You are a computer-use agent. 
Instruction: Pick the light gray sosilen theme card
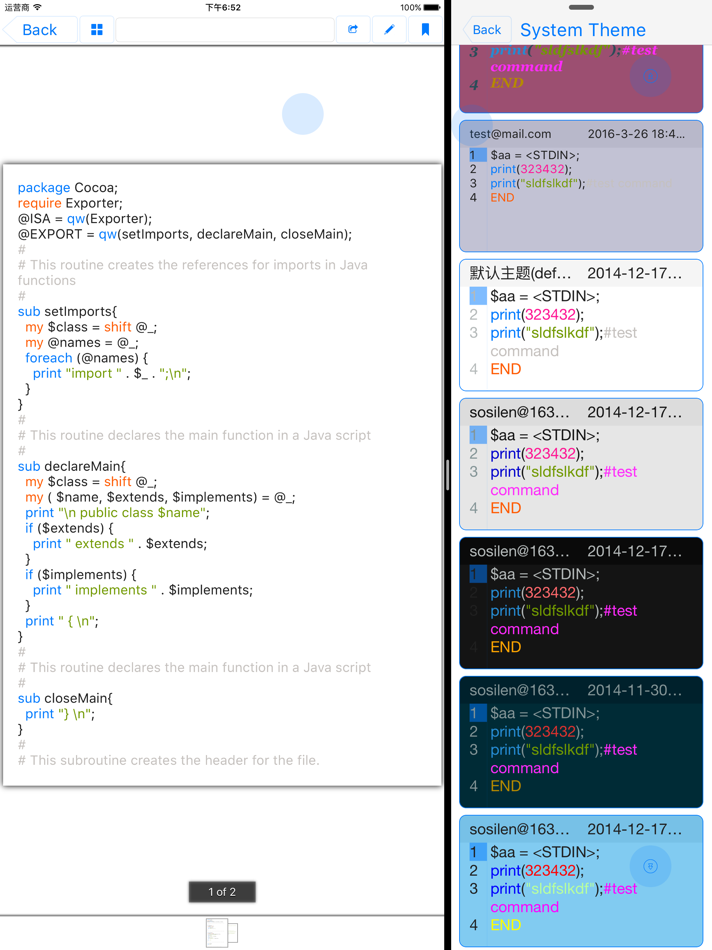tap(581, 464)
